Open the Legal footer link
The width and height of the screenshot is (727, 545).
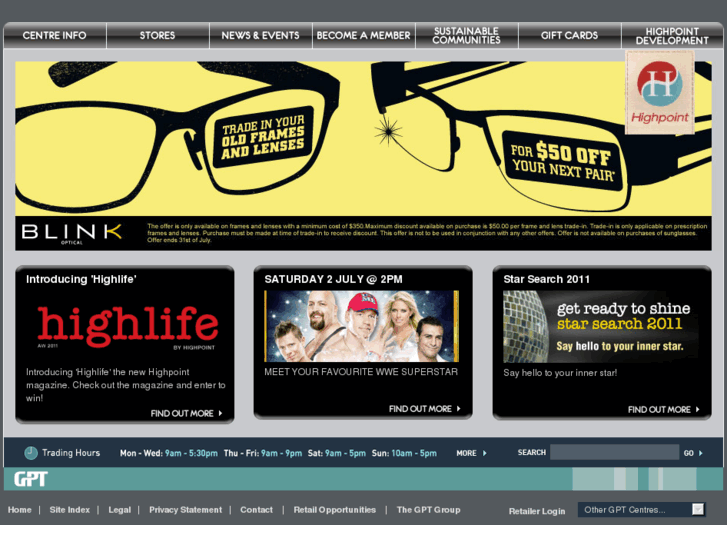(x=120, y=510)
